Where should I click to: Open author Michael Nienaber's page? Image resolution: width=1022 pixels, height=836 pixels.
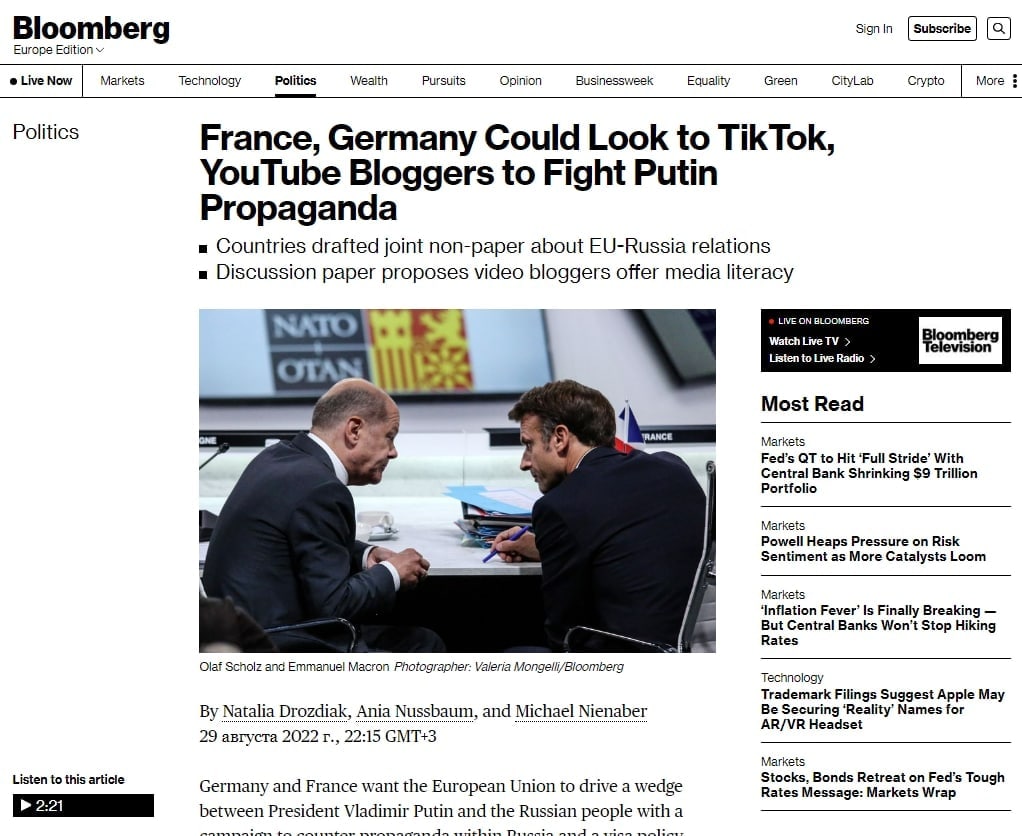point(581,711)
